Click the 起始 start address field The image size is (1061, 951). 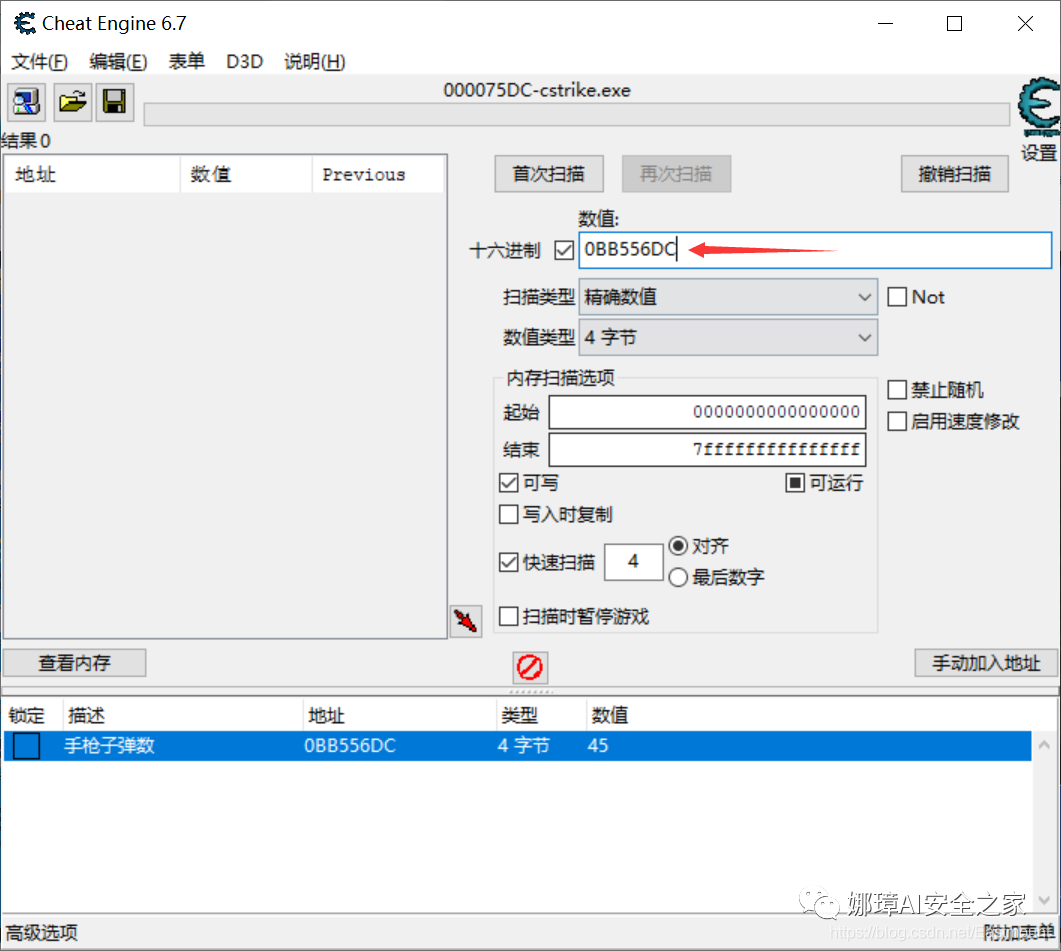pyautogui.click(x=707, y=412)
